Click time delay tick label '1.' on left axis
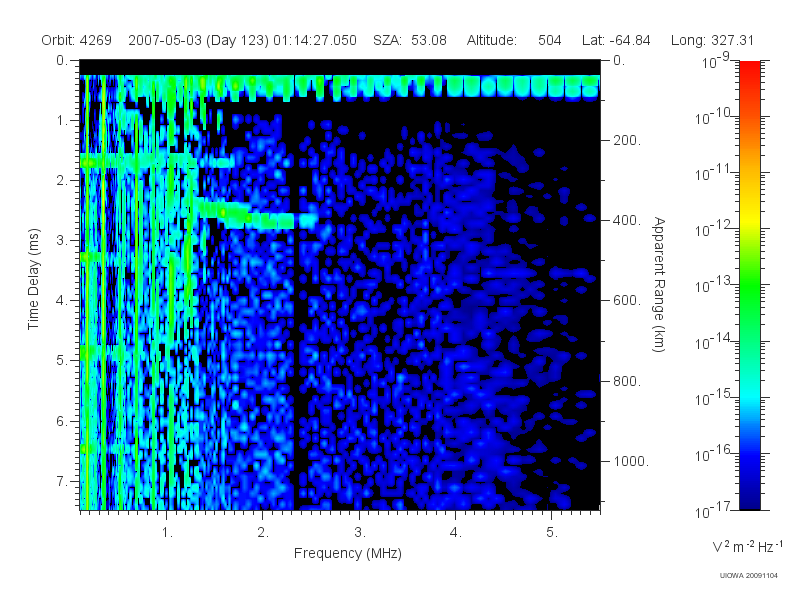 click(62, 121)
